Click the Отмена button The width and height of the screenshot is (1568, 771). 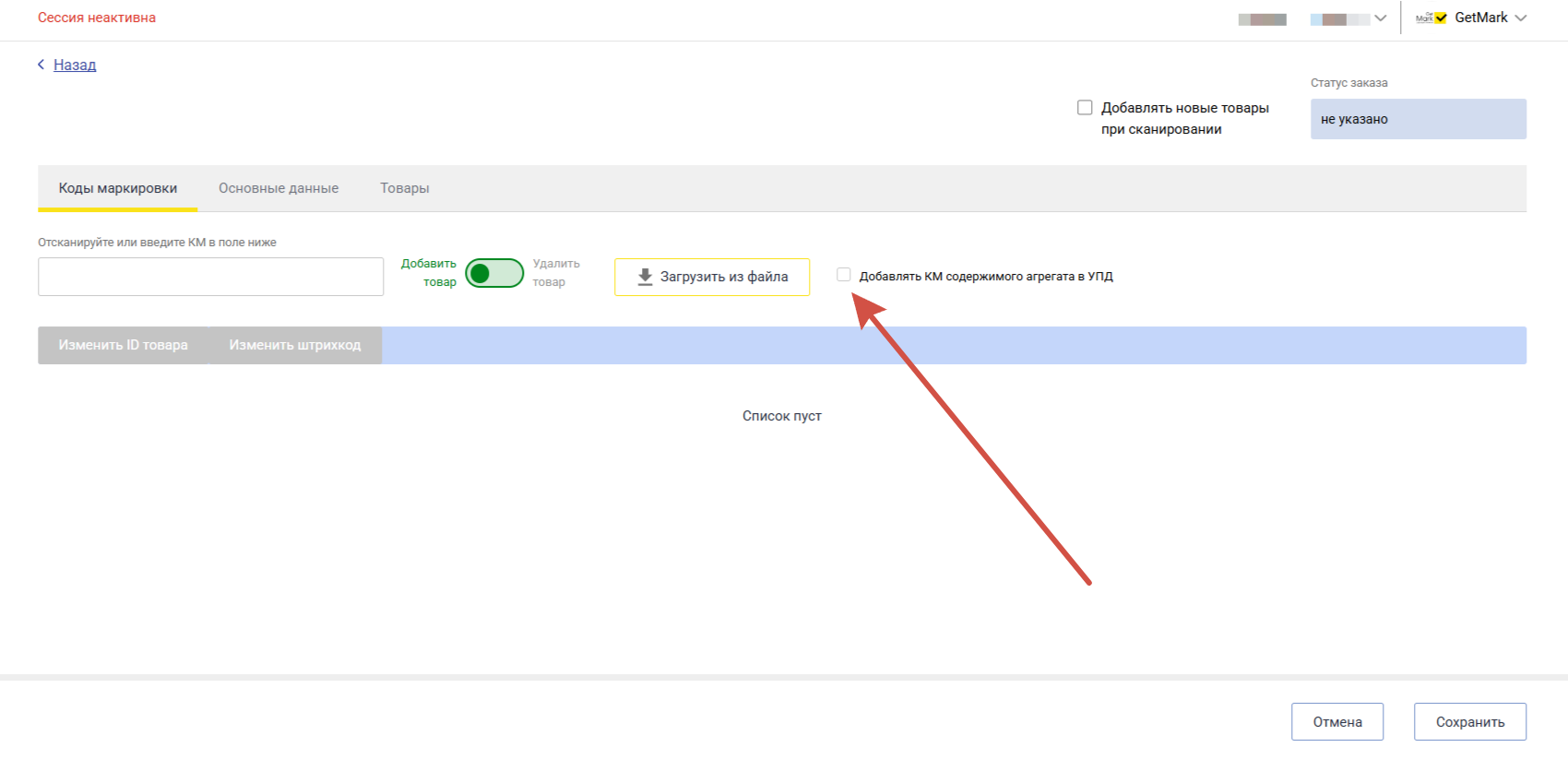[1337, 722]
